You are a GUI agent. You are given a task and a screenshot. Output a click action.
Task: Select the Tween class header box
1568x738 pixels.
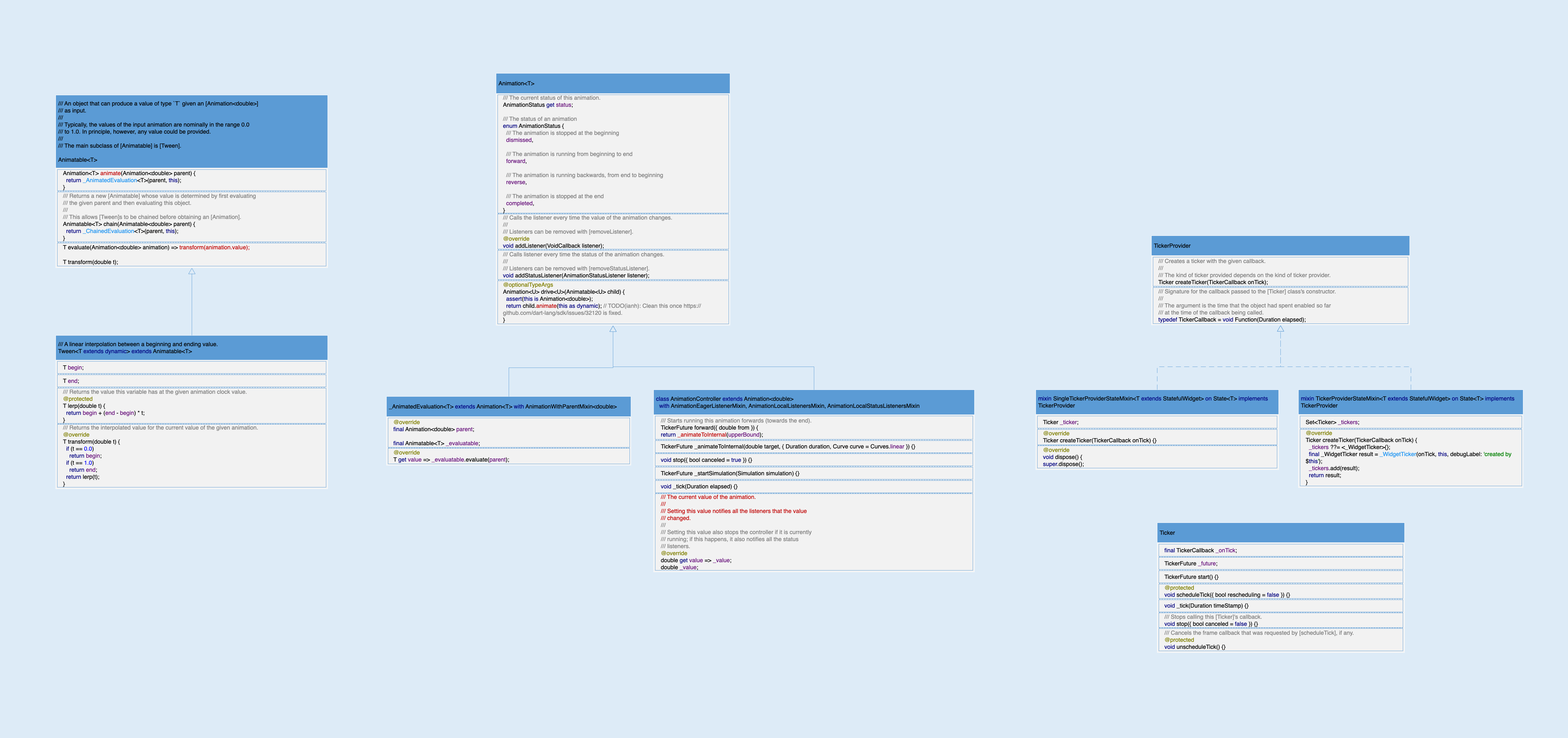pyautogui.click(x=191, y=348)
